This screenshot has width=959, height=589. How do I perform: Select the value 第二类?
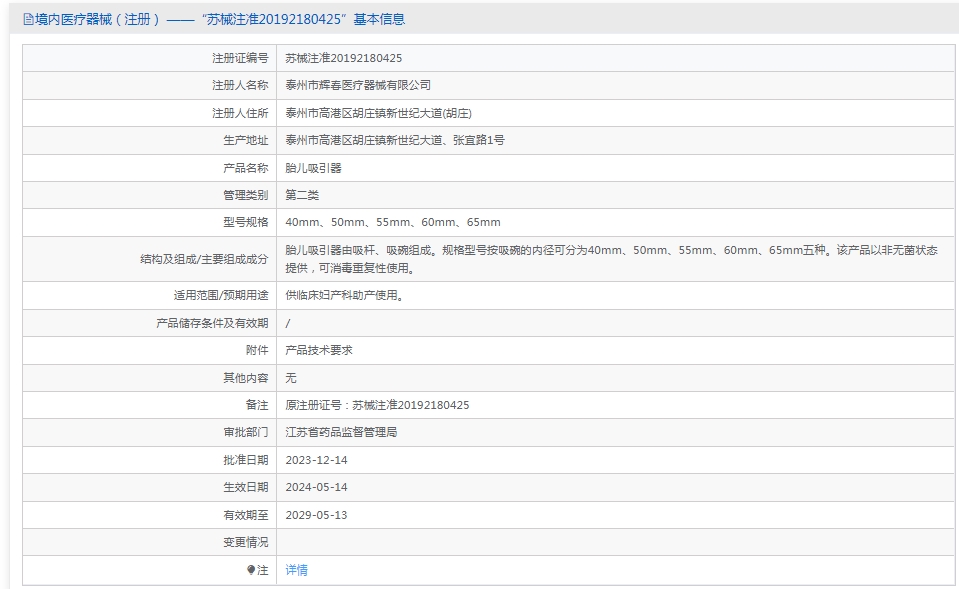[302, 195]
